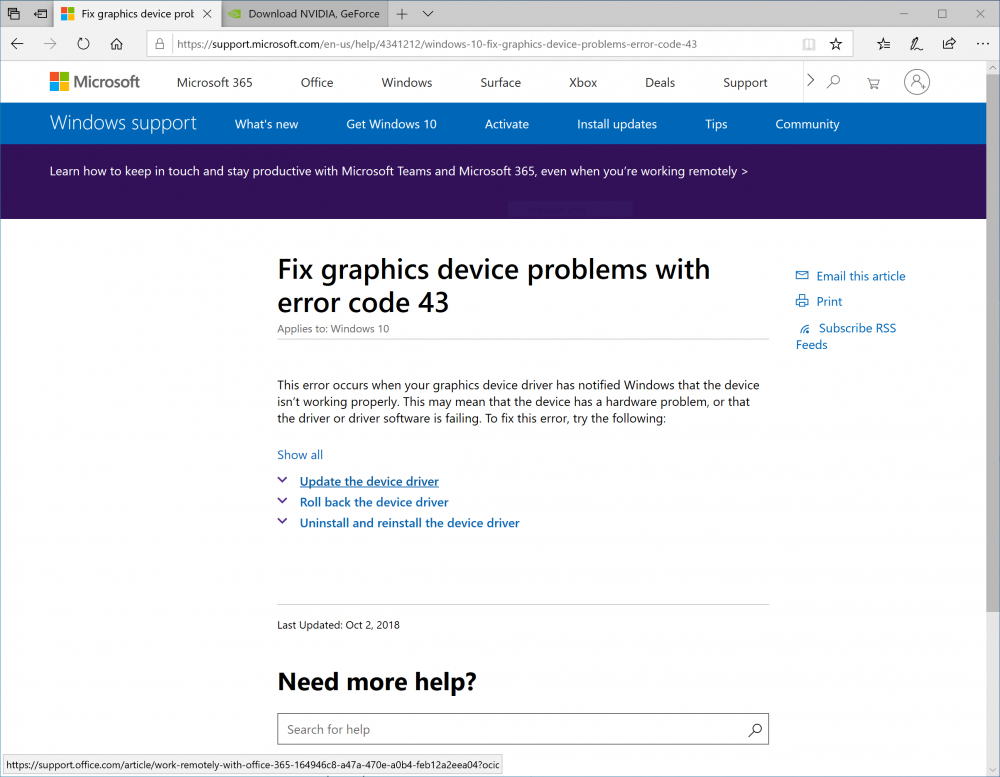Click the Windows support heading link
The width and height of the screenshot is (1000, 777).
[123, 122]
